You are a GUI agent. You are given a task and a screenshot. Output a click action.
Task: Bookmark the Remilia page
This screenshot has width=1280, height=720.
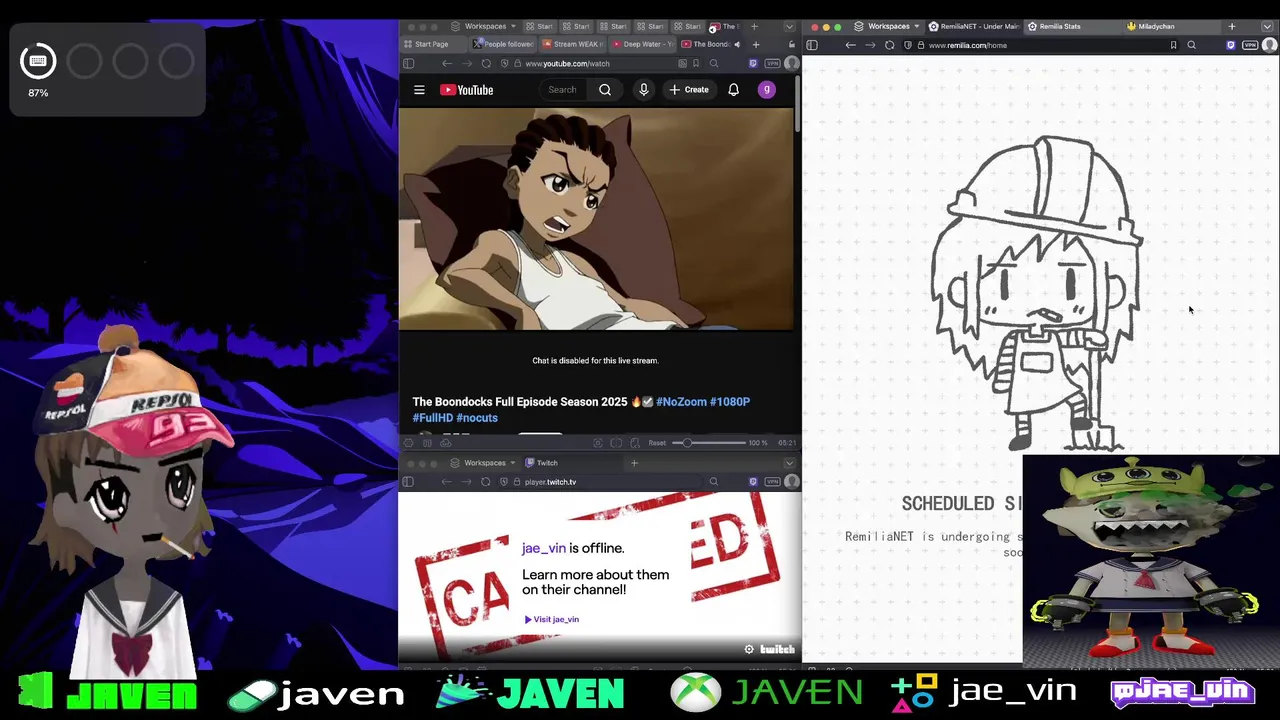click(x=1173, y=45)
